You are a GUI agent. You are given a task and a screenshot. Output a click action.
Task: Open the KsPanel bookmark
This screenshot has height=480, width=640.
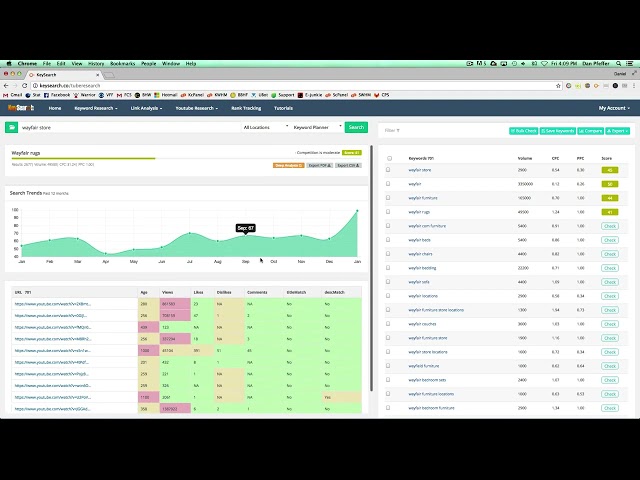tap(192, 95)
